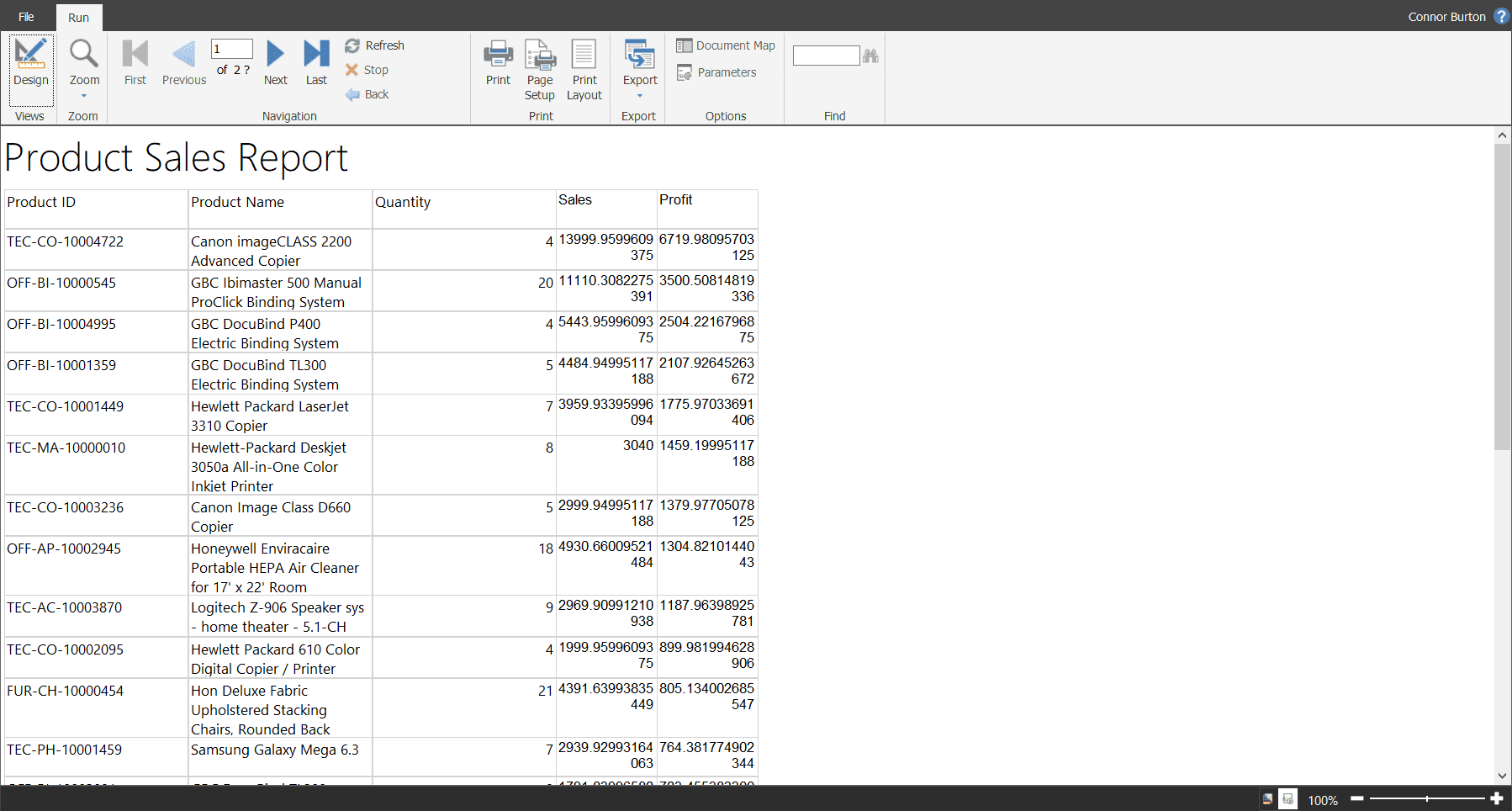Select cell TEC-CO-10001449
The image size is (1512, 811).
[x=96, y=415]
